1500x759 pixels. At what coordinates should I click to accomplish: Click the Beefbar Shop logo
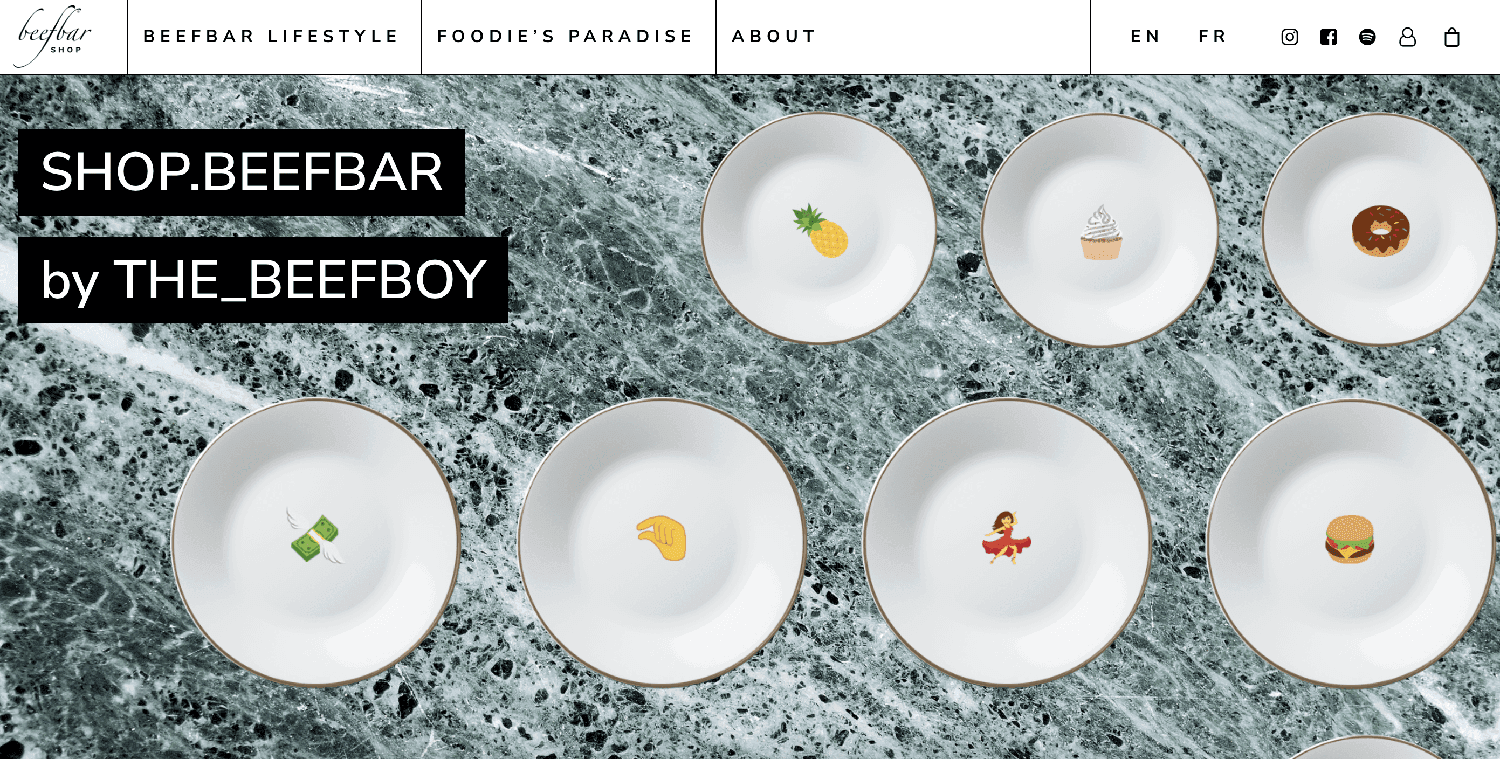coord(56,37)
